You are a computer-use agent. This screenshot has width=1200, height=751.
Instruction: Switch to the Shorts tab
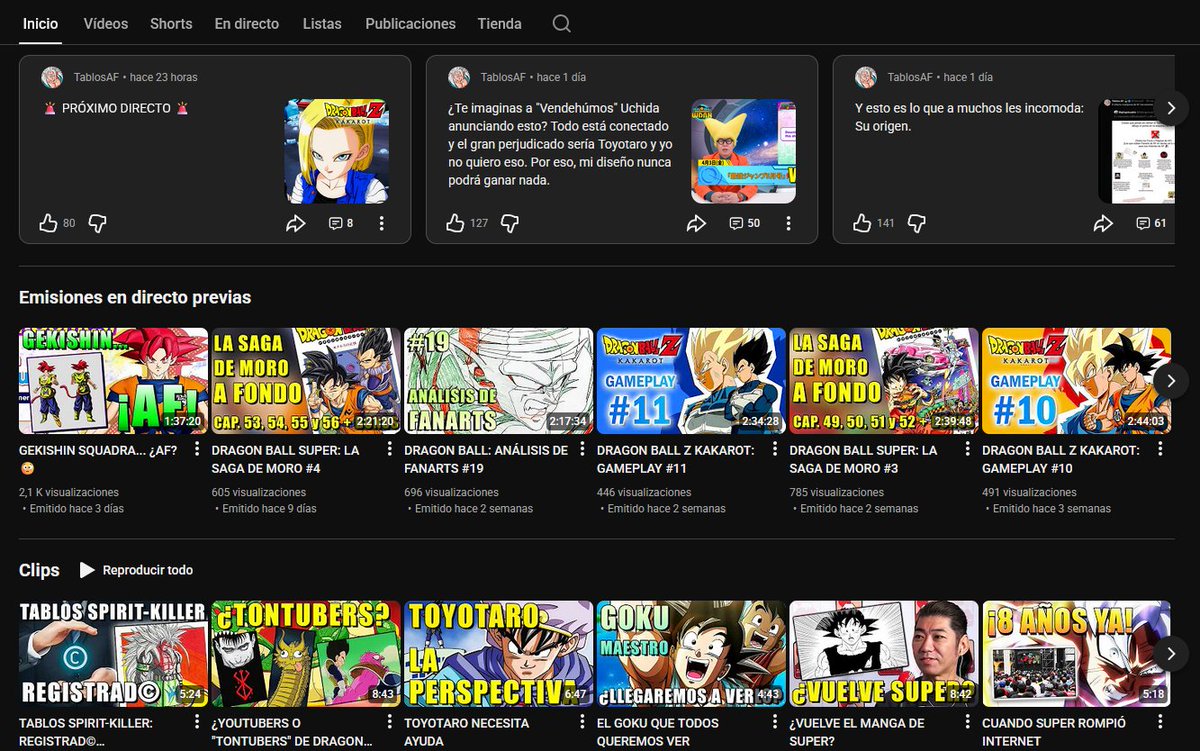pyautogui.click(x=171, y=23)
